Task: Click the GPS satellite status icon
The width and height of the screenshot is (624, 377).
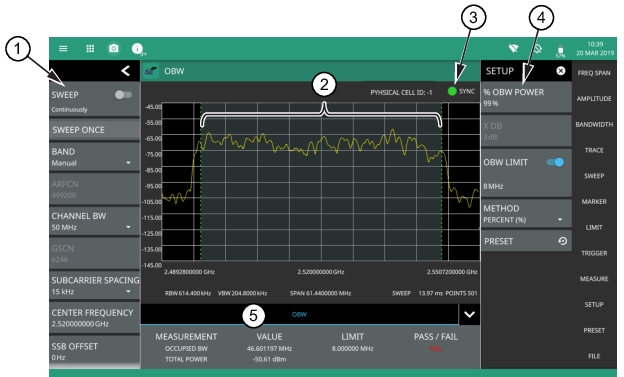Action: 537,49
